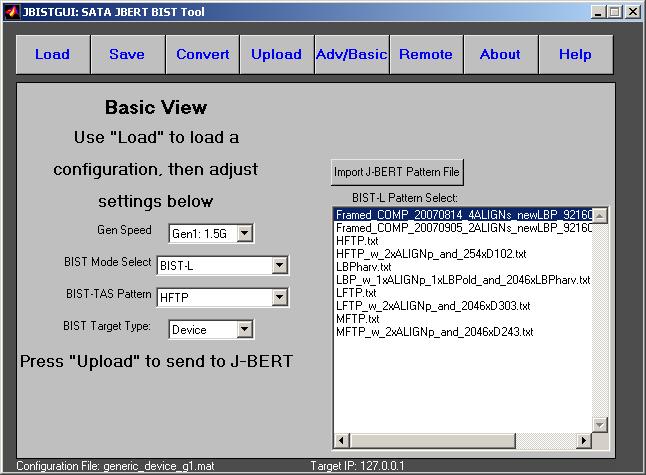Click the Load button
This screenshot has width=646, height=475.
[53, 54]
